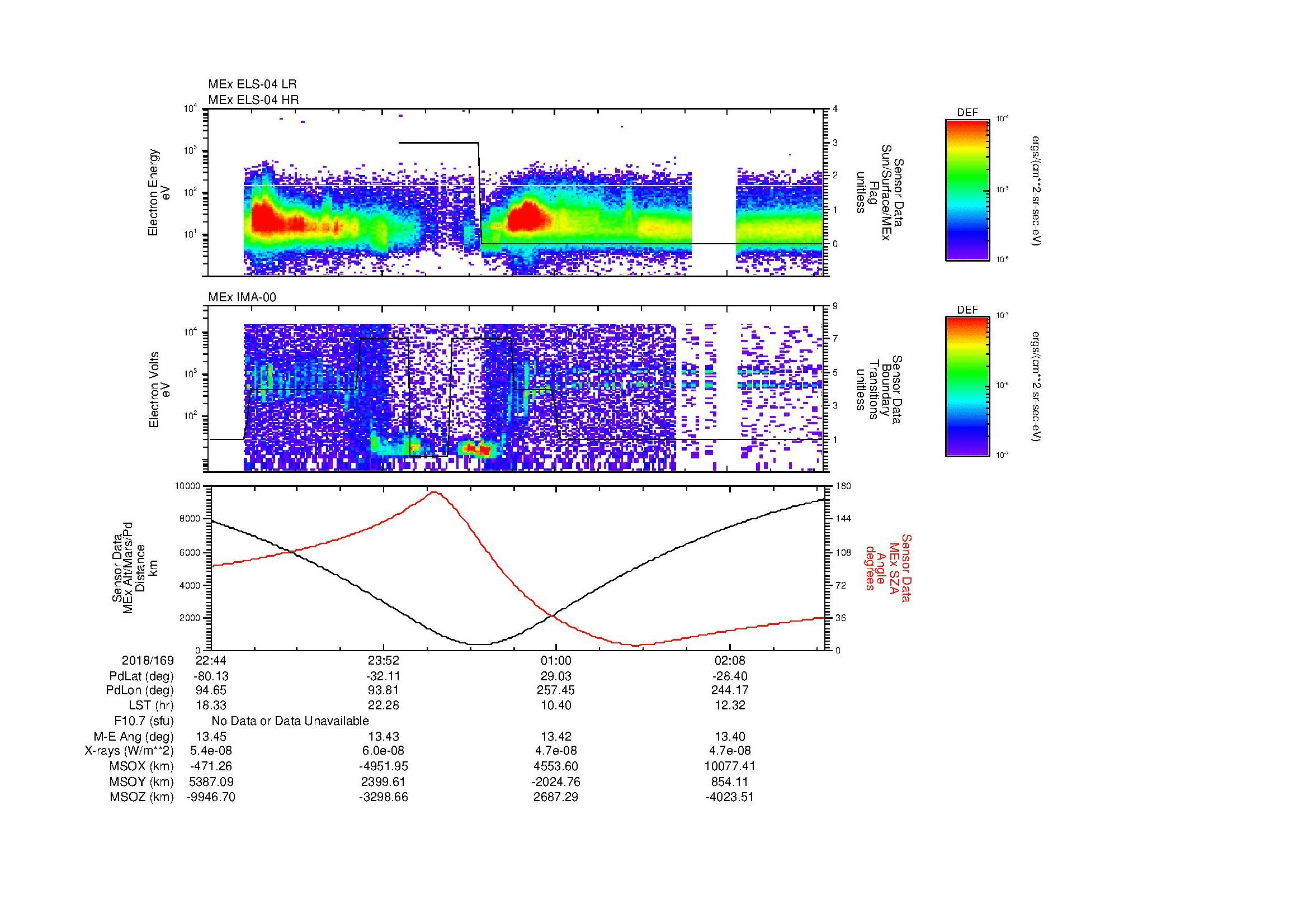The width and height of the screenshot is (1308, 924).
Task: Click the 'MSOZ (km)' row label
Action: (142, 798)
